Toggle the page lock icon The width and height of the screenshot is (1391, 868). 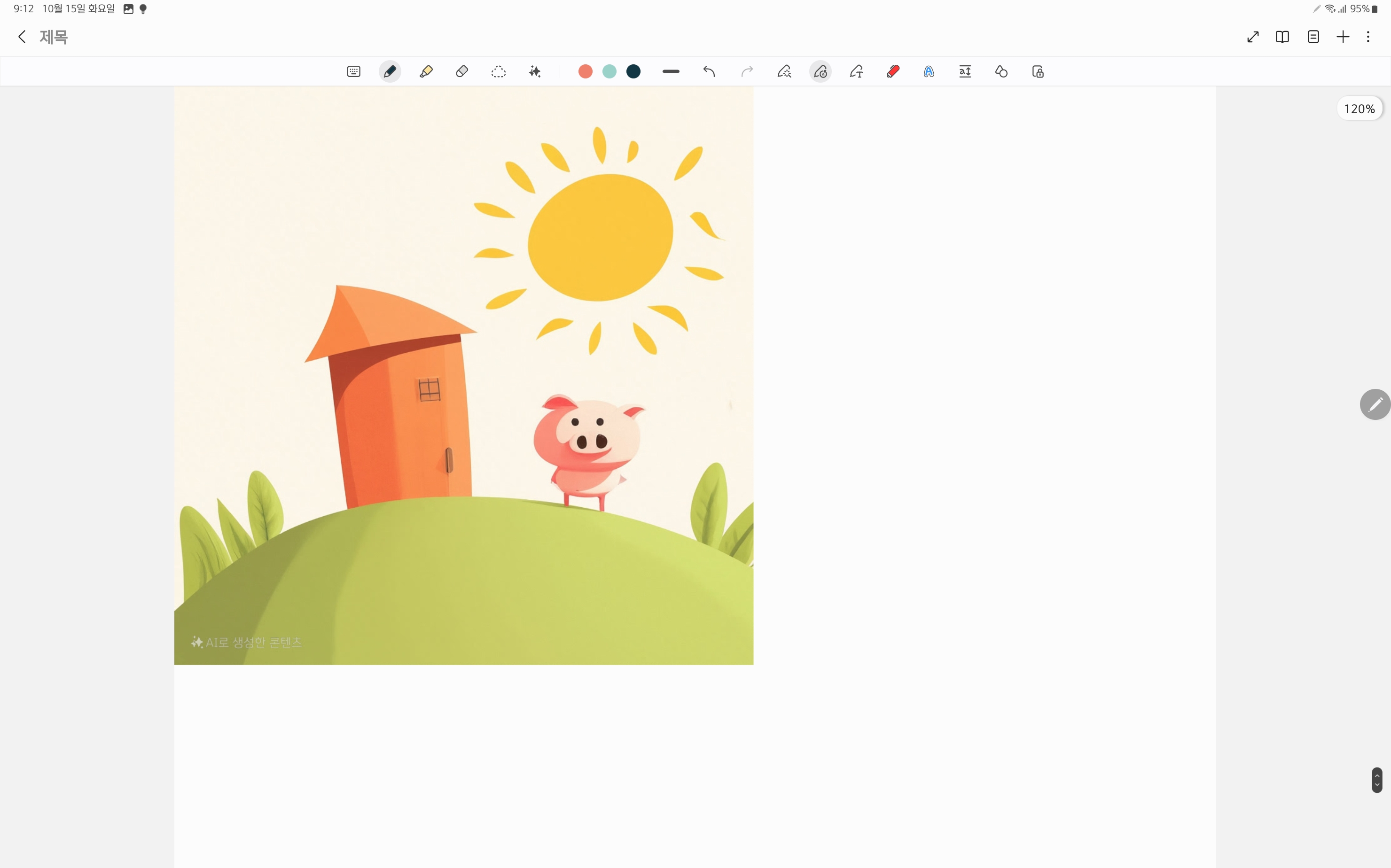(x=1038, y=72)
